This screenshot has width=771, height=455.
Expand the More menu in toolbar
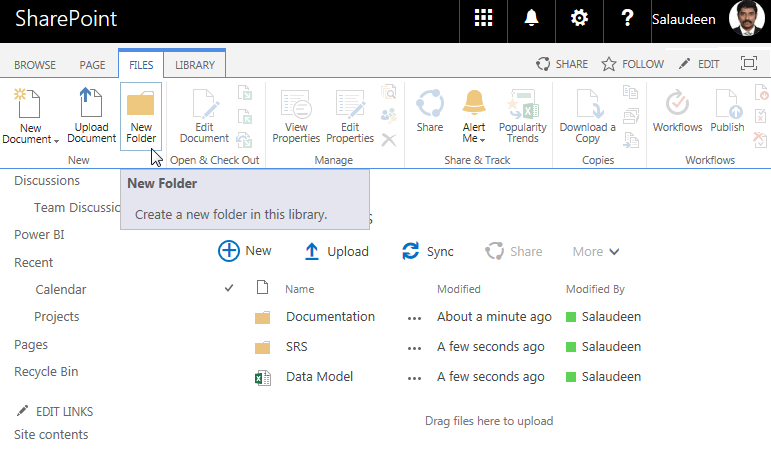(596, 252)
